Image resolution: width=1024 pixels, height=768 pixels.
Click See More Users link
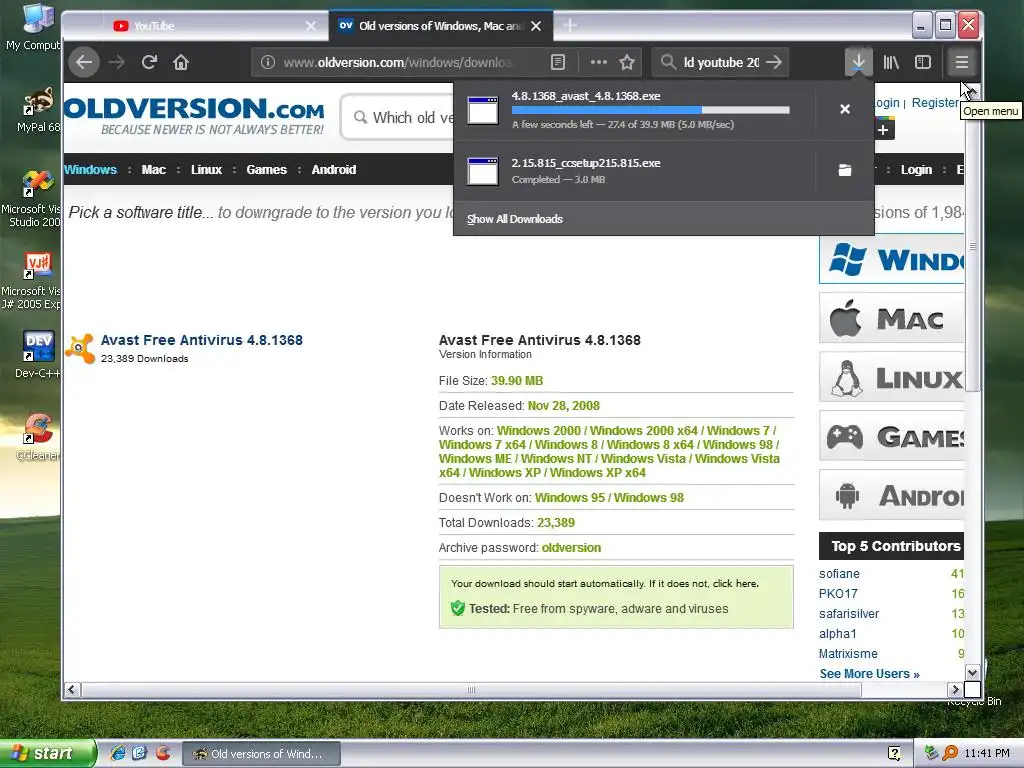869,674
